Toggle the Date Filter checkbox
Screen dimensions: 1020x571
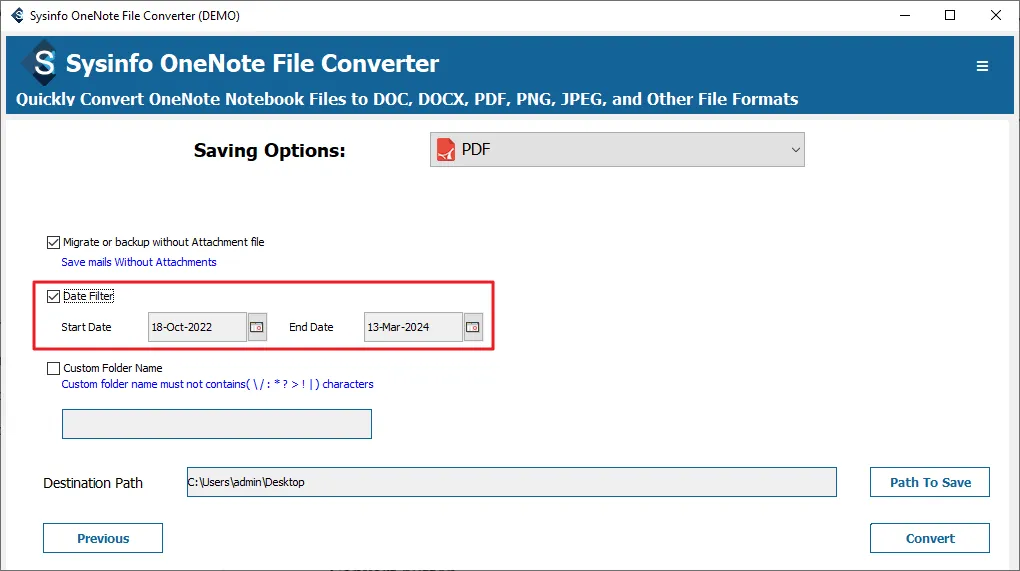tap(53, 297)
